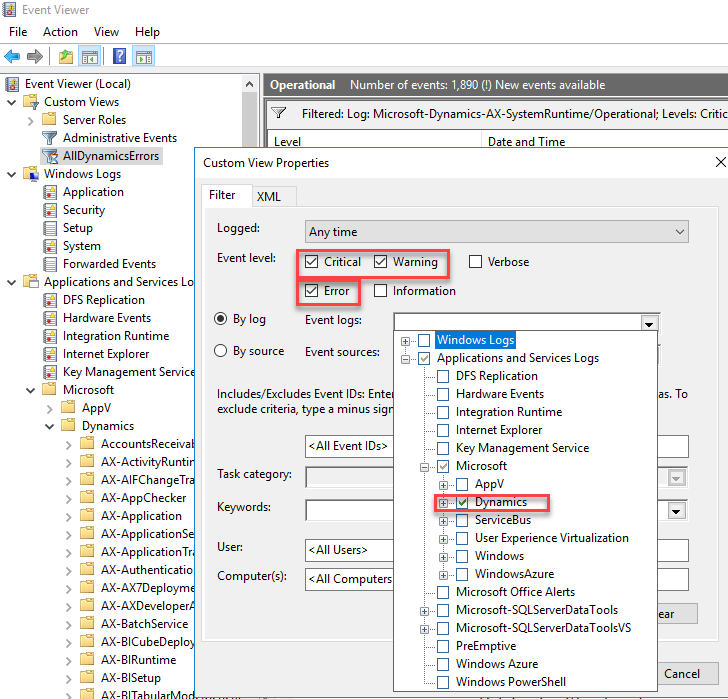Select Microsoft Office Alerts text in dropdown
728x699 pixels.
pyautogui.click(x=515, y=592)
